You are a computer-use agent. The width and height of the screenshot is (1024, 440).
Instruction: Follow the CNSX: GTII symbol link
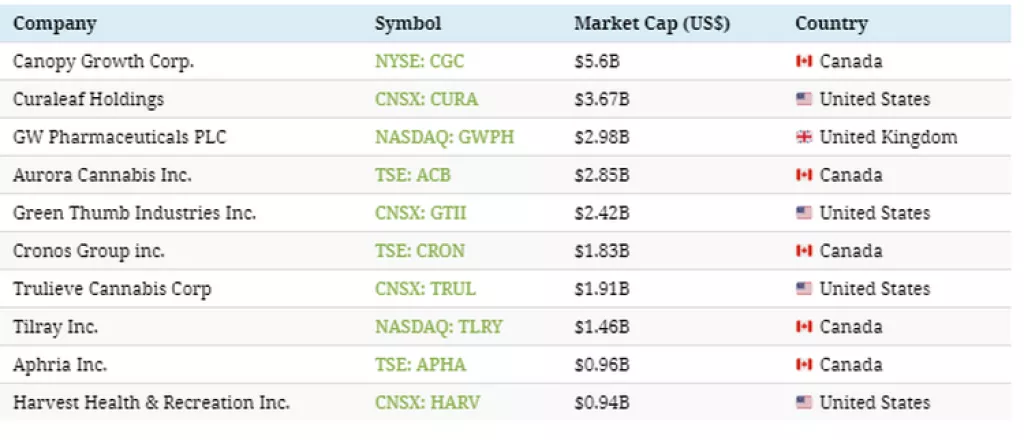pyautogui.click(x=420, y=213)
